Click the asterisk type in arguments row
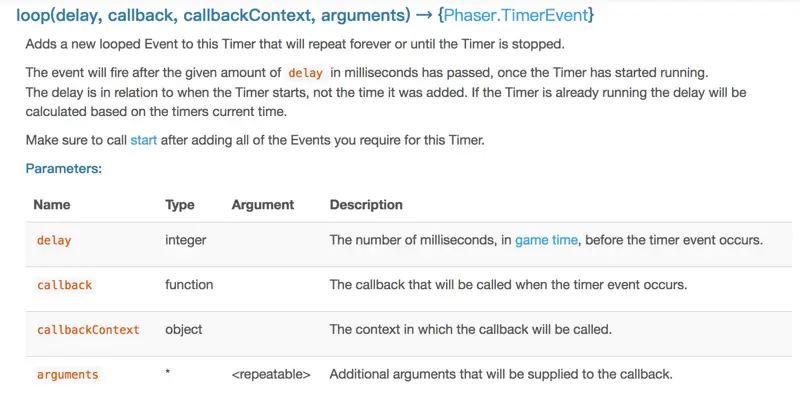 pyautogui.click(x=167, y=373)
